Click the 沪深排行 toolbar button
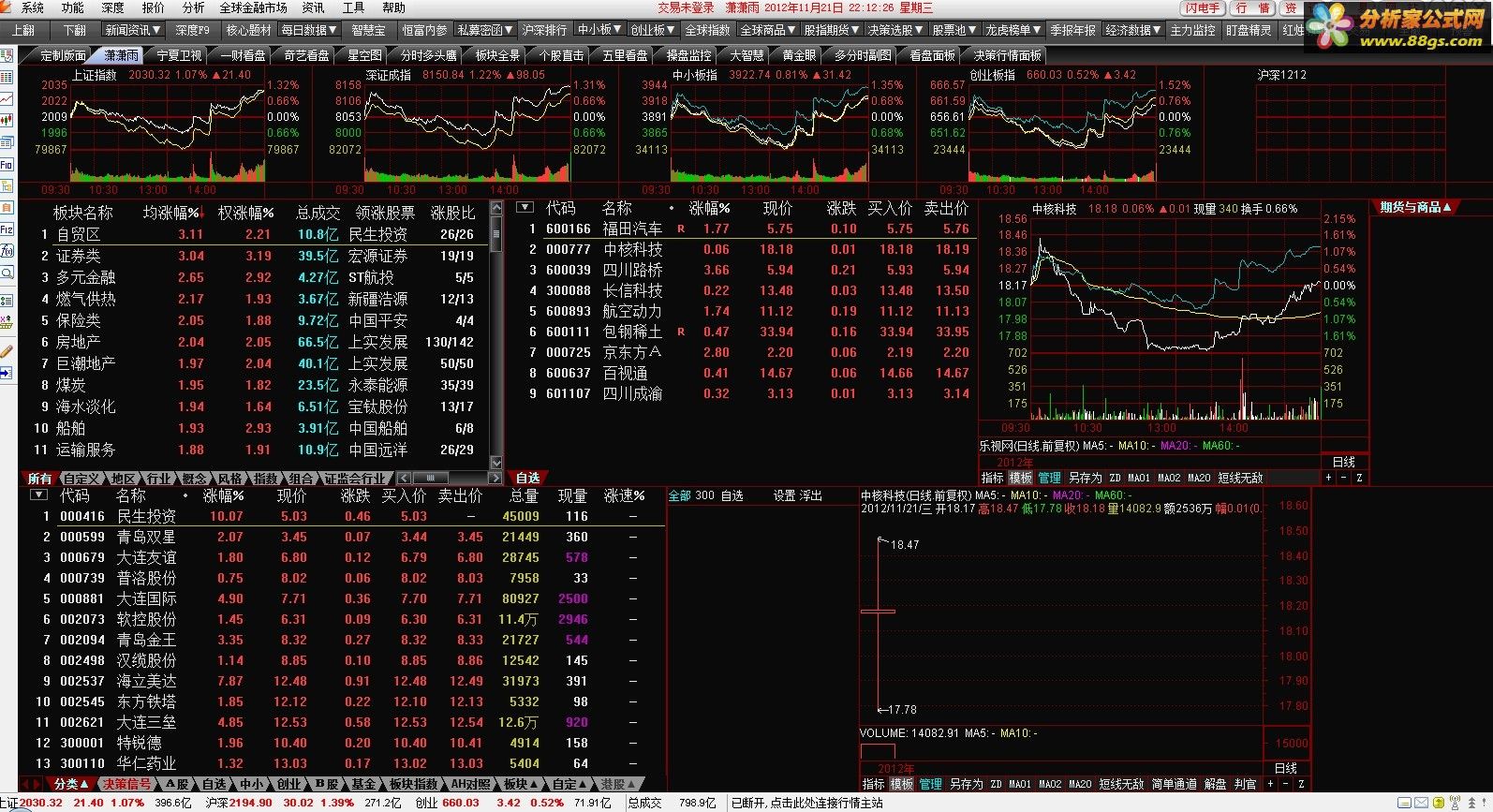 [544, 30]
